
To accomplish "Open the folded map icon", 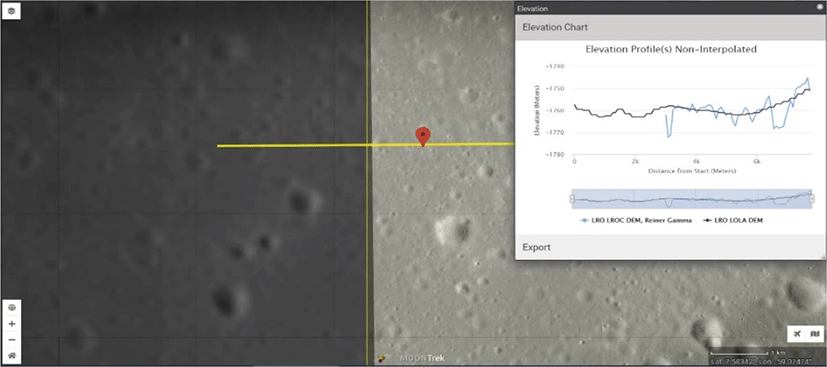I will click(x=815, y=333).
